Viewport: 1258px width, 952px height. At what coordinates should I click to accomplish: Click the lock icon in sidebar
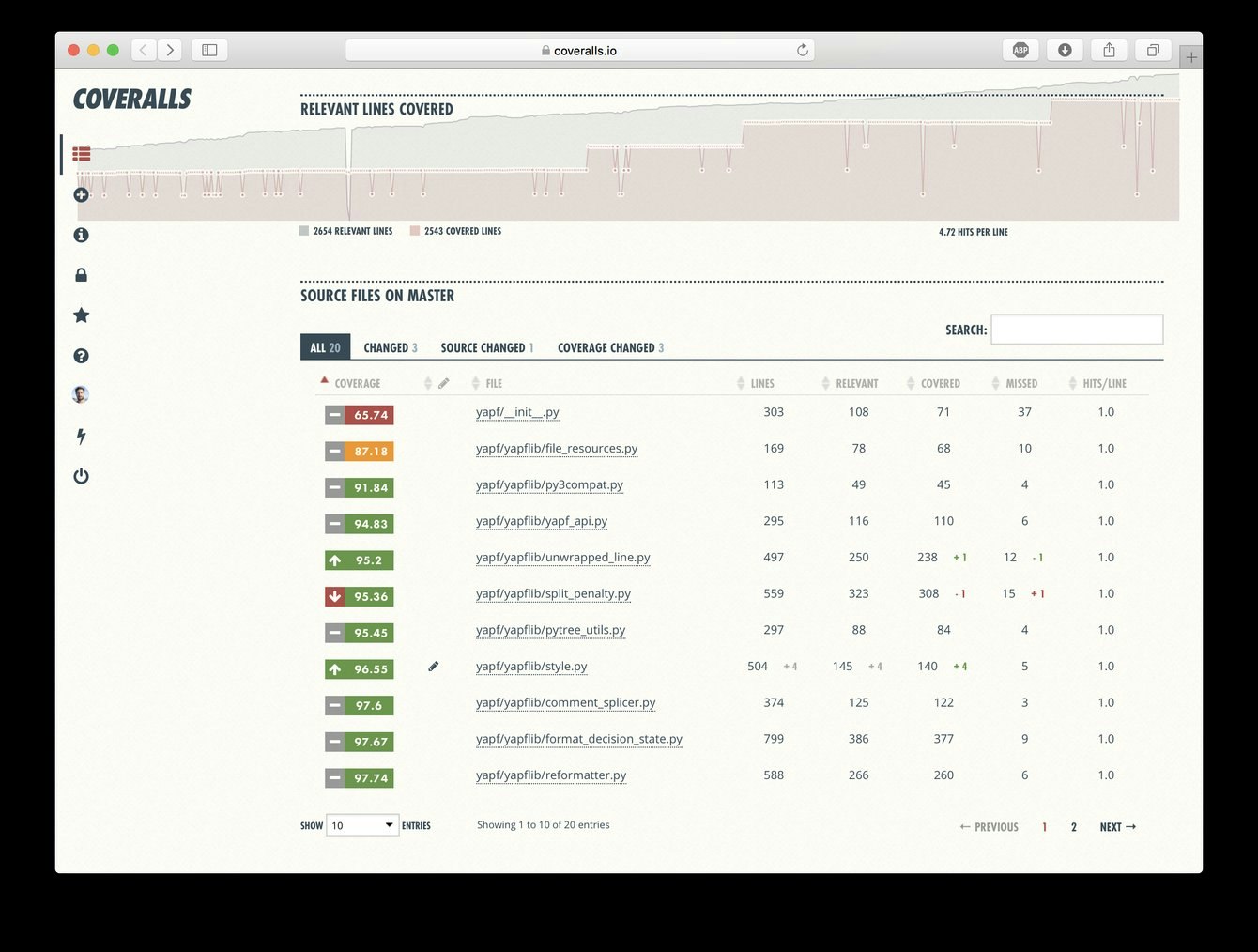81,275
